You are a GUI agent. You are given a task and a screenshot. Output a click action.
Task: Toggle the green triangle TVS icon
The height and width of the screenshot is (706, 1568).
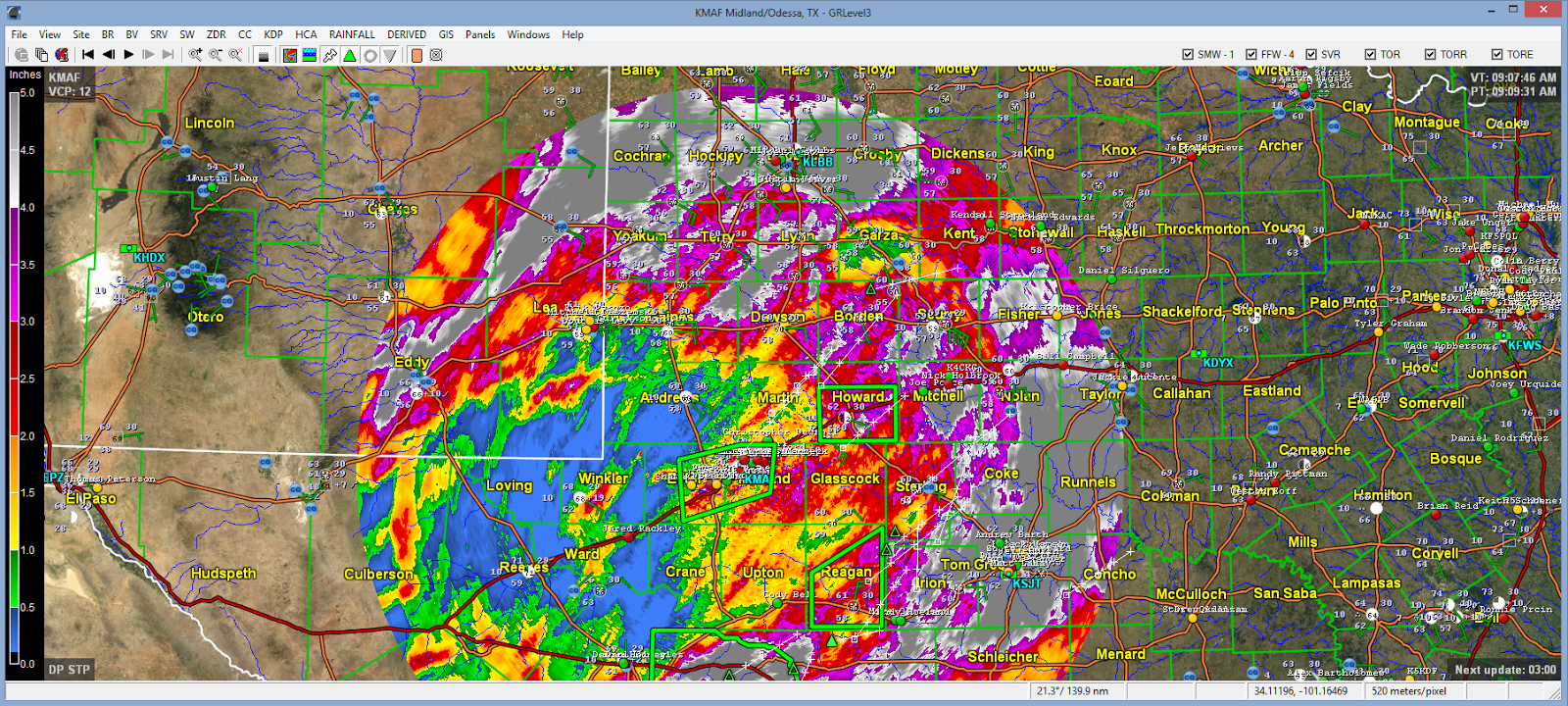click(350, 55)
